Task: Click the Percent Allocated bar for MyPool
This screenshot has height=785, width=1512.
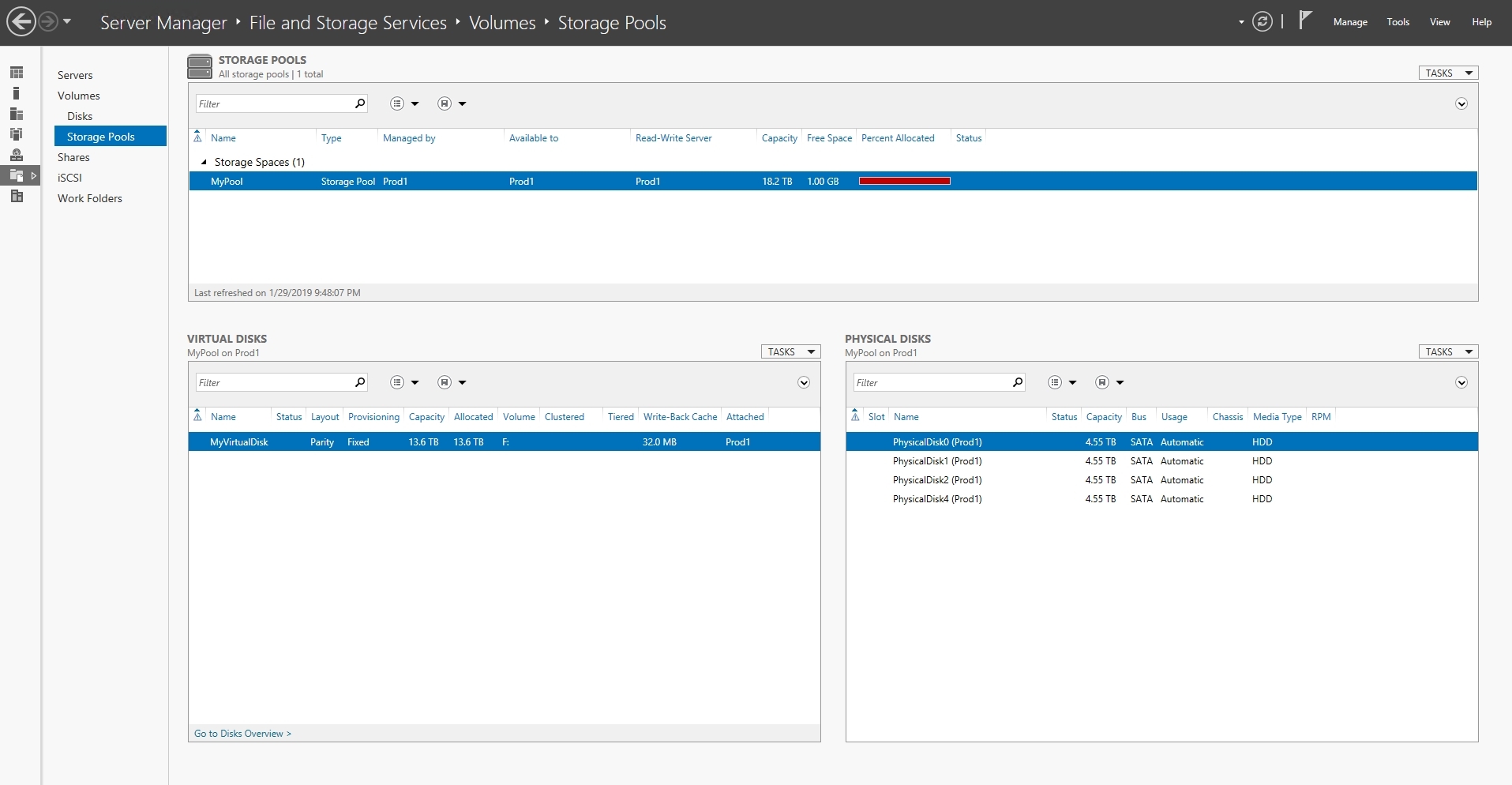Action: click(x=904, y=181)
